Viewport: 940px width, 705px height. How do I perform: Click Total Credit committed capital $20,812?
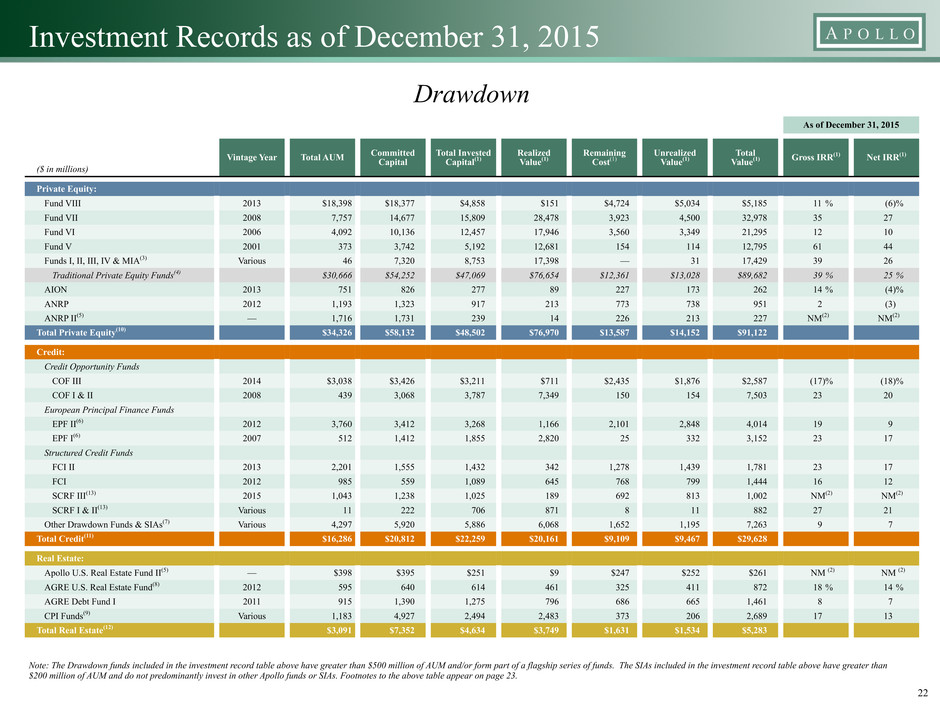click(x=399, y=539)
